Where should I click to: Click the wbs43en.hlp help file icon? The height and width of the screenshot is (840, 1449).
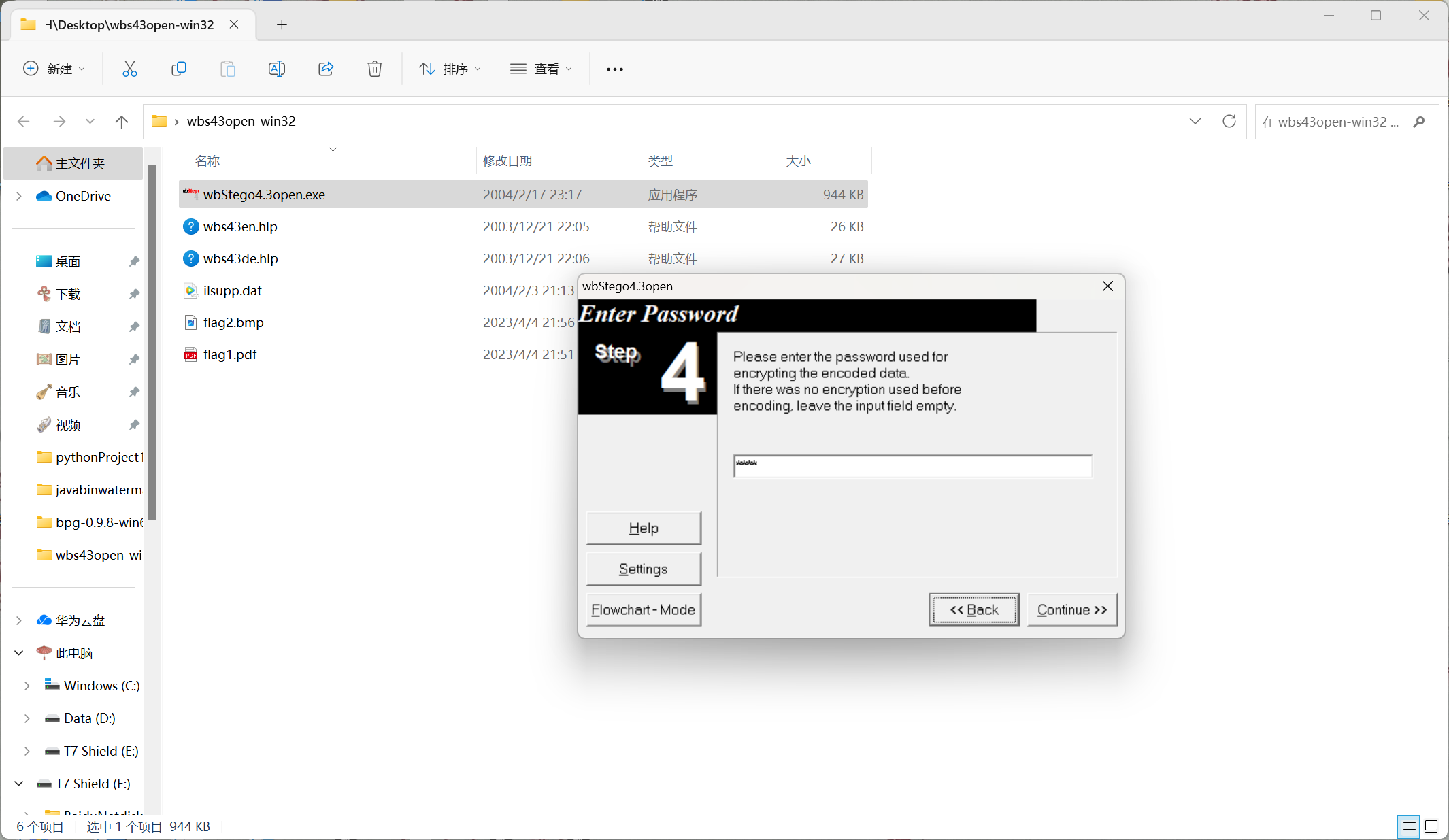coord(191,226)
